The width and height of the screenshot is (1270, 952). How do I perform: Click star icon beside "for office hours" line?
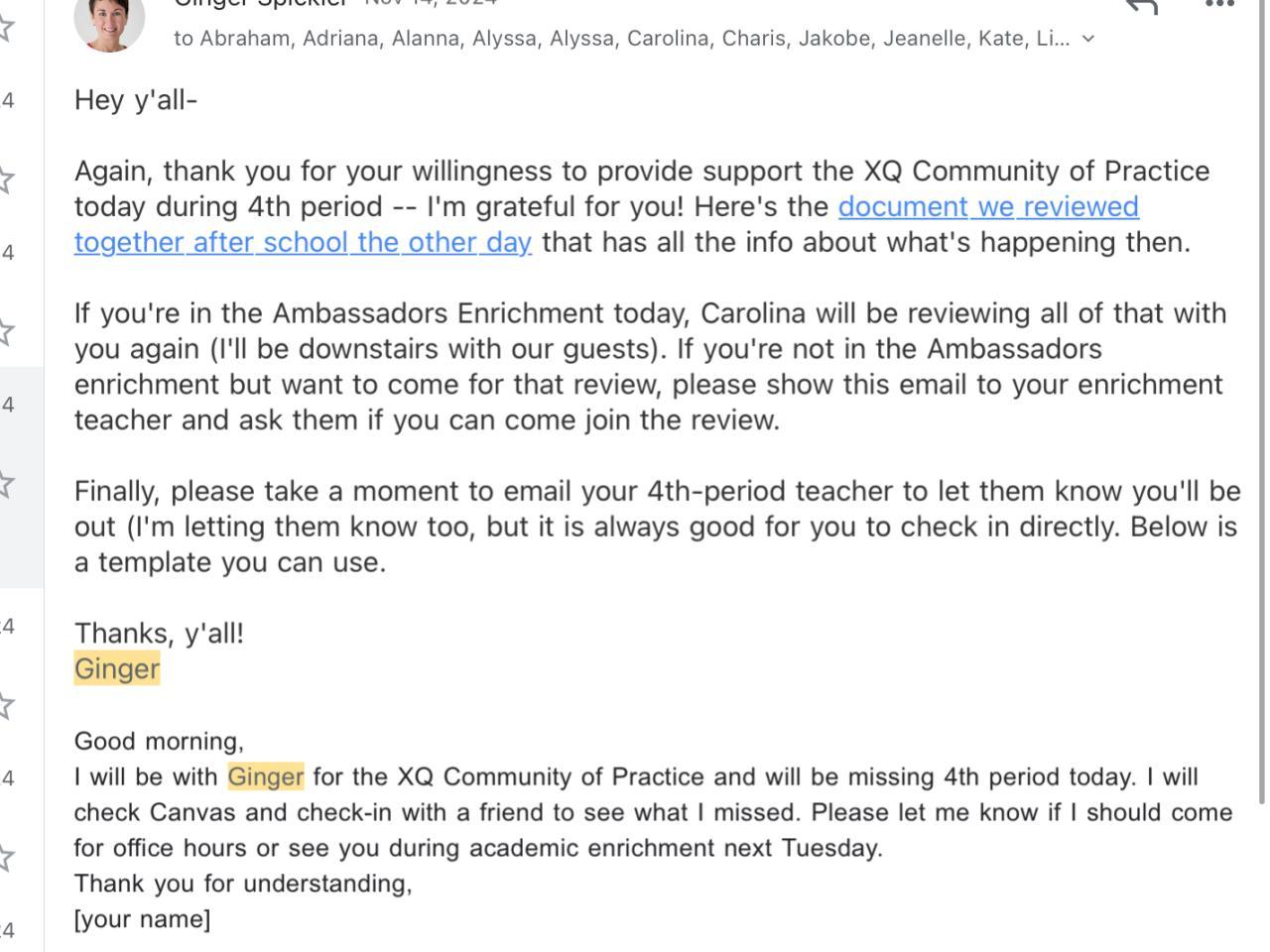6,857
